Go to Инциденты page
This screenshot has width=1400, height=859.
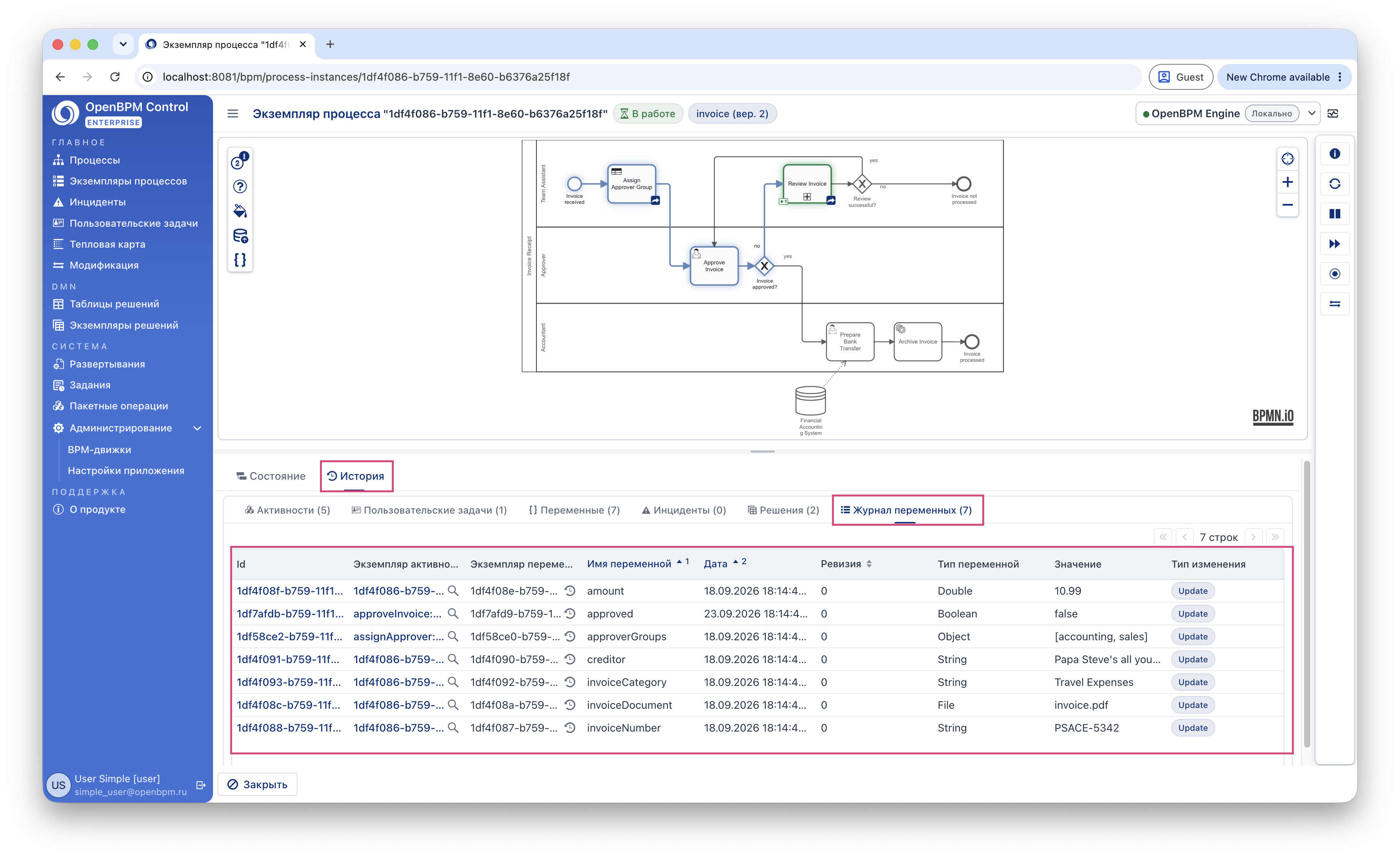97,202
